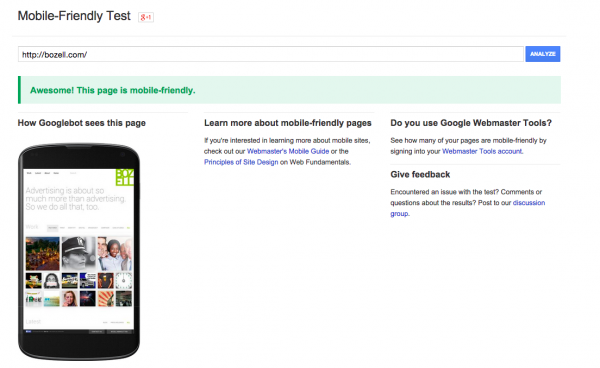Click the 'Give feedback' heading
Image resolution: width=600 pixels, height=368 pixels.
coord(420,175)
